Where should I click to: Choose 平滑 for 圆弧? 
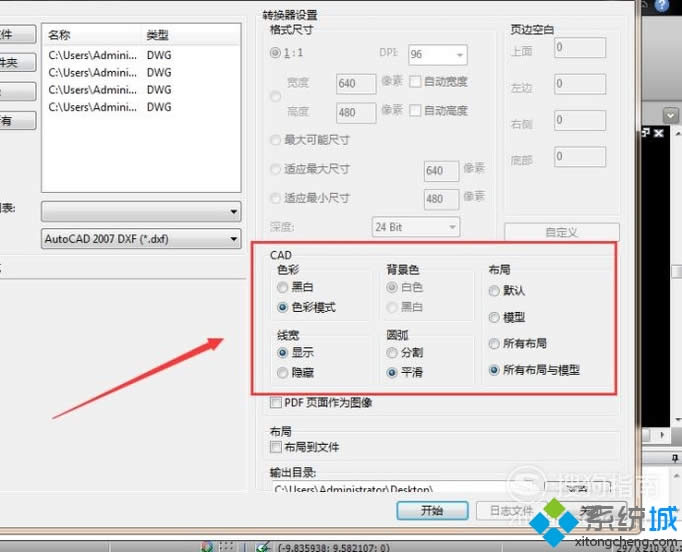[392, 372]
